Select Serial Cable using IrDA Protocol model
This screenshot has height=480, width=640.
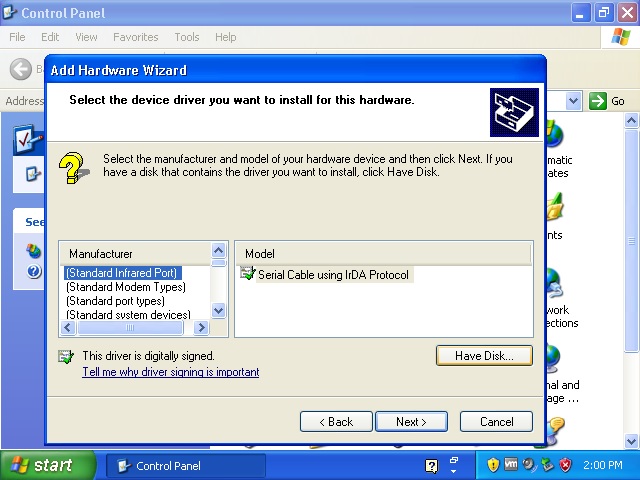(x=333, y=275)
